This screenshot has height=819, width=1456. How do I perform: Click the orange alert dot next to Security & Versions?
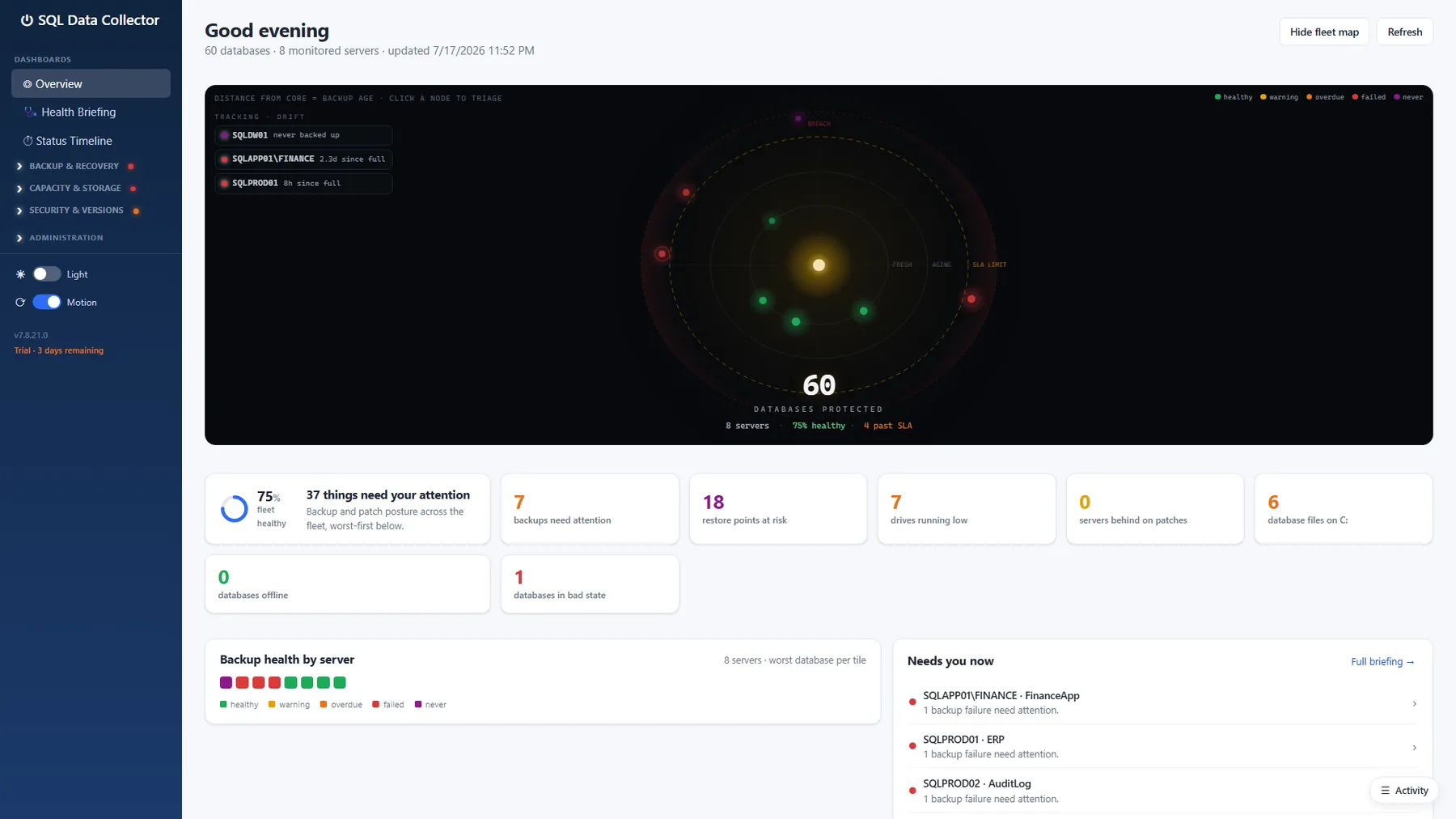point(136,211)
